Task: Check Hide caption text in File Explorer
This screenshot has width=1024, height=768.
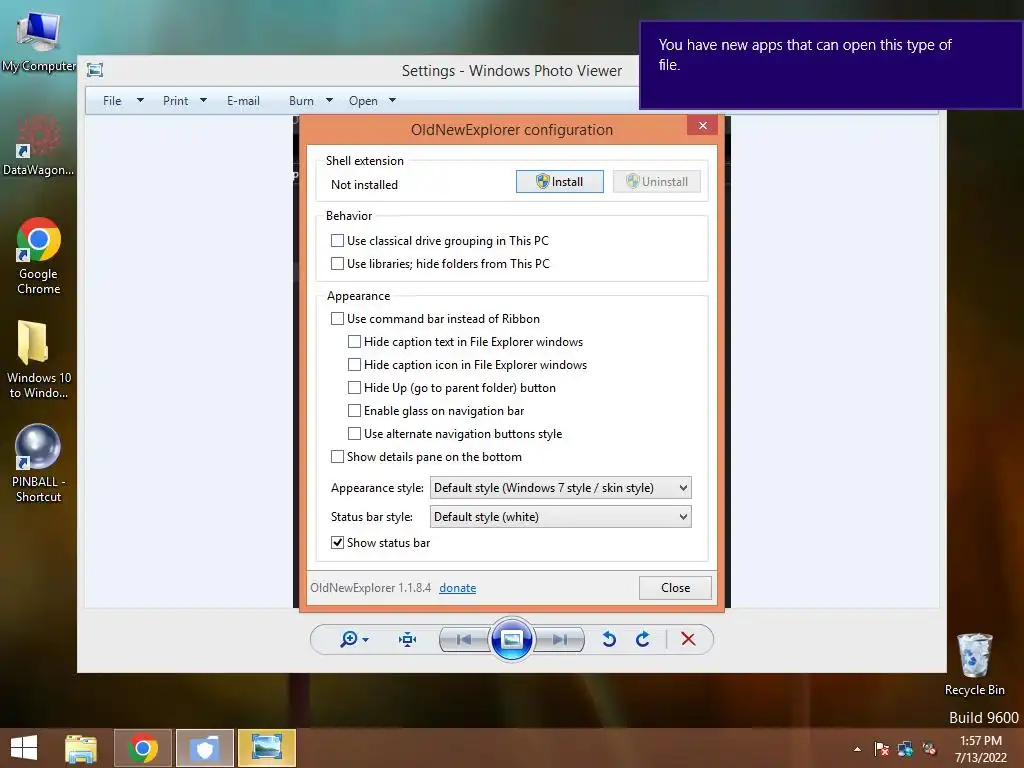Action: [x=465, y=342]
